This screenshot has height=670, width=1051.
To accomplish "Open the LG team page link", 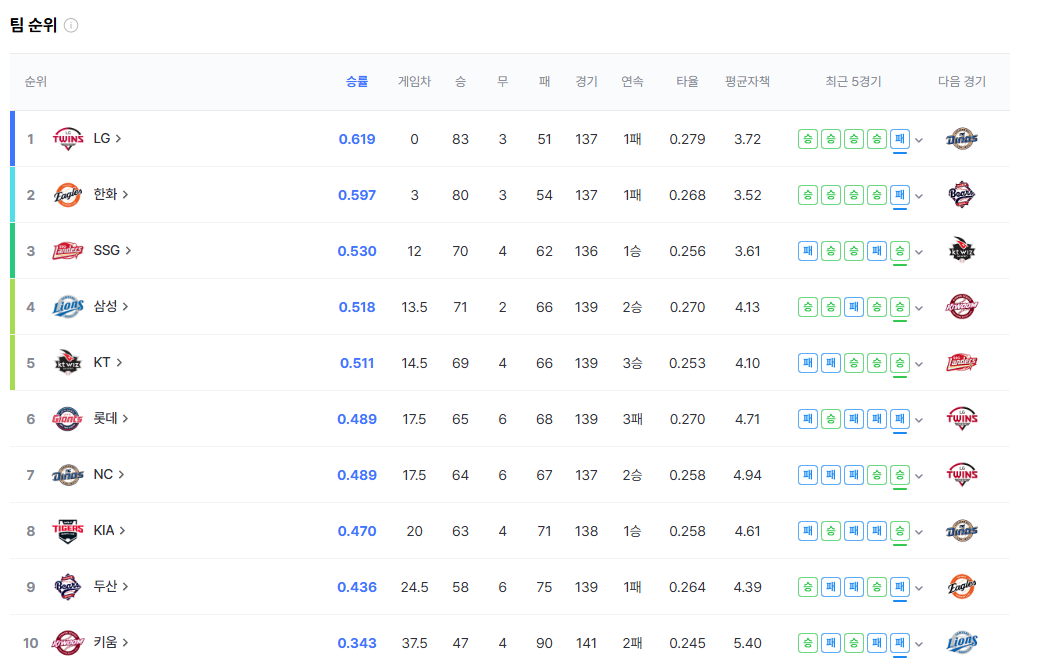I will coord(107,139).
